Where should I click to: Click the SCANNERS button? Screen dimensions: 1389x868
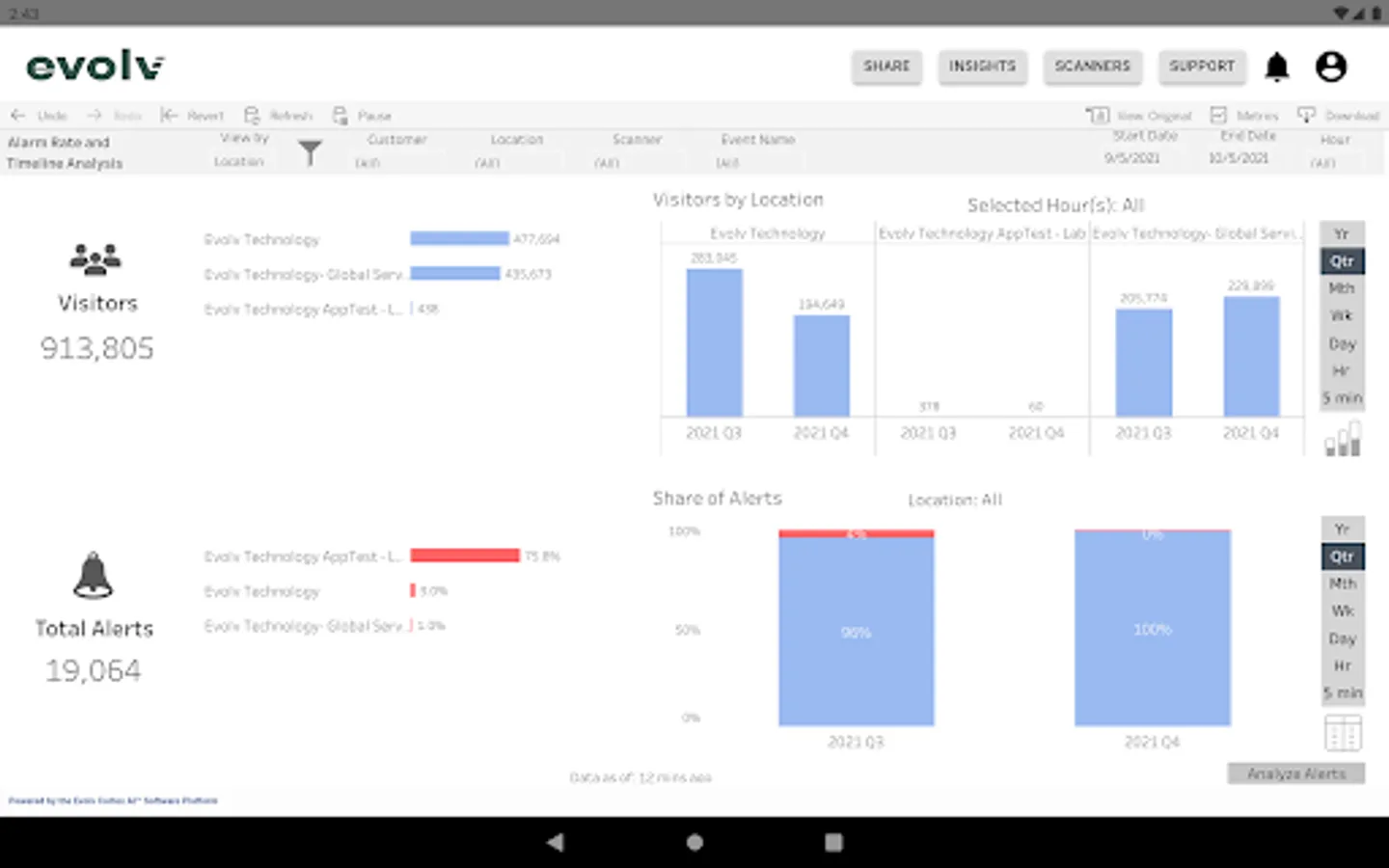point(1092,67)
